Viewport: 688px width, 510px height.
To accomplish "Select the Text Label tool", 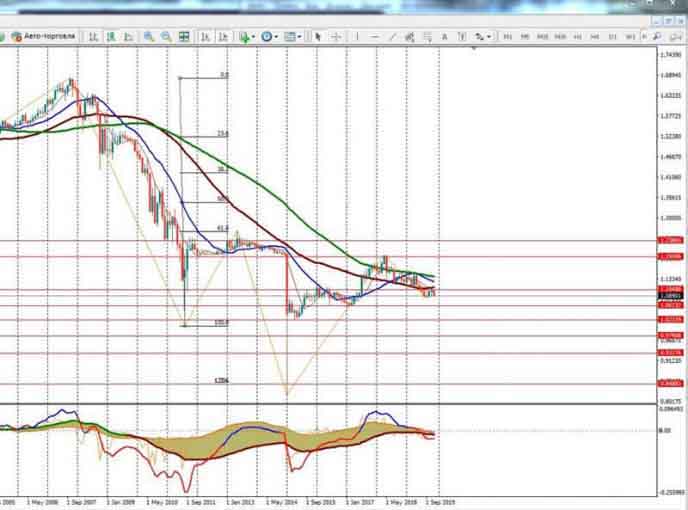I will (462, 37).
